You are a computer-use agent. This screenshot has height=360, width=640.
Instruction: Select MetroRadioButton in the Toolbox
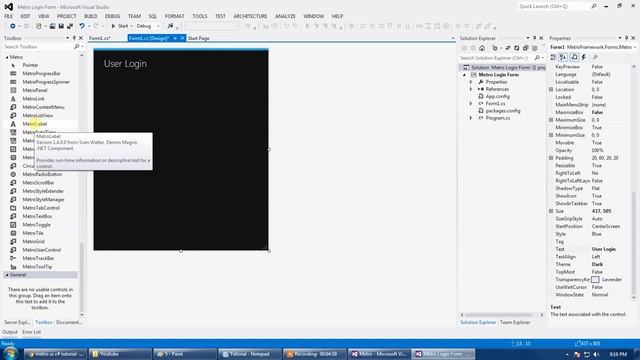pyautogui.click(x=42, y=174)
